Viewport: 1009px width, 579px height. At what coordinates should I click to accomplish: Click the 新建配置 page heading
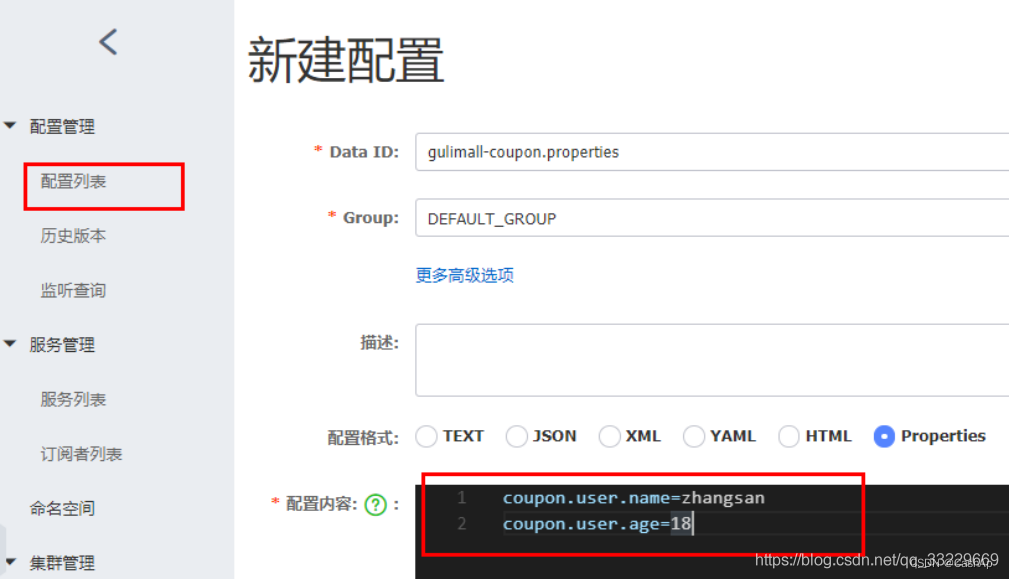click(x=346, y=60)
